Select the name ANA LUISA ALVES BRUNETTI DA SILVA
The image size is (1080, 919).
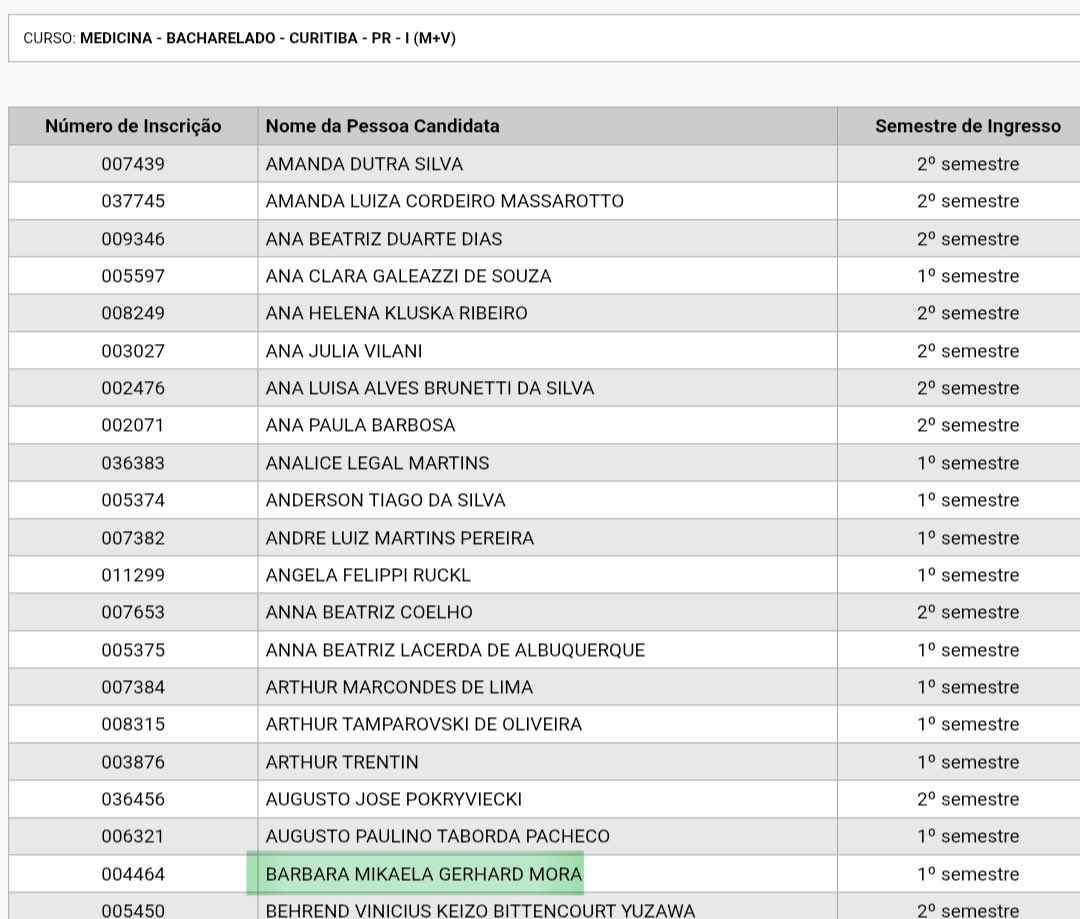430,388
